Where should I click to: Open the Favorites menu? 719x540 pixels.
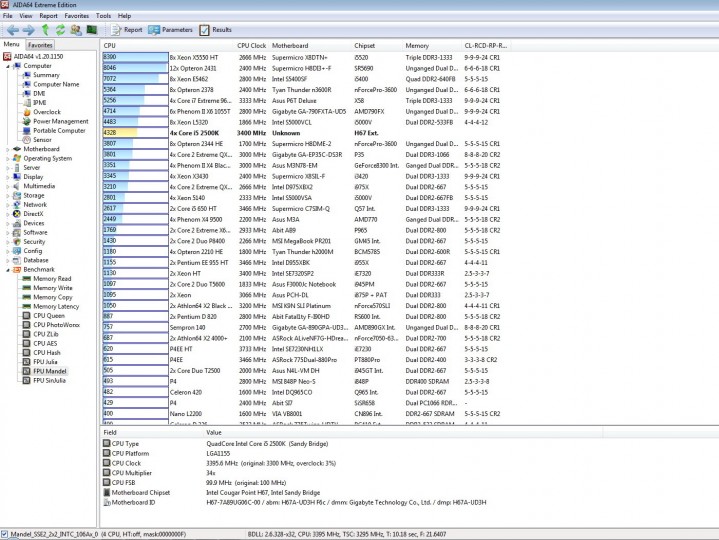[x=77, y=16]
